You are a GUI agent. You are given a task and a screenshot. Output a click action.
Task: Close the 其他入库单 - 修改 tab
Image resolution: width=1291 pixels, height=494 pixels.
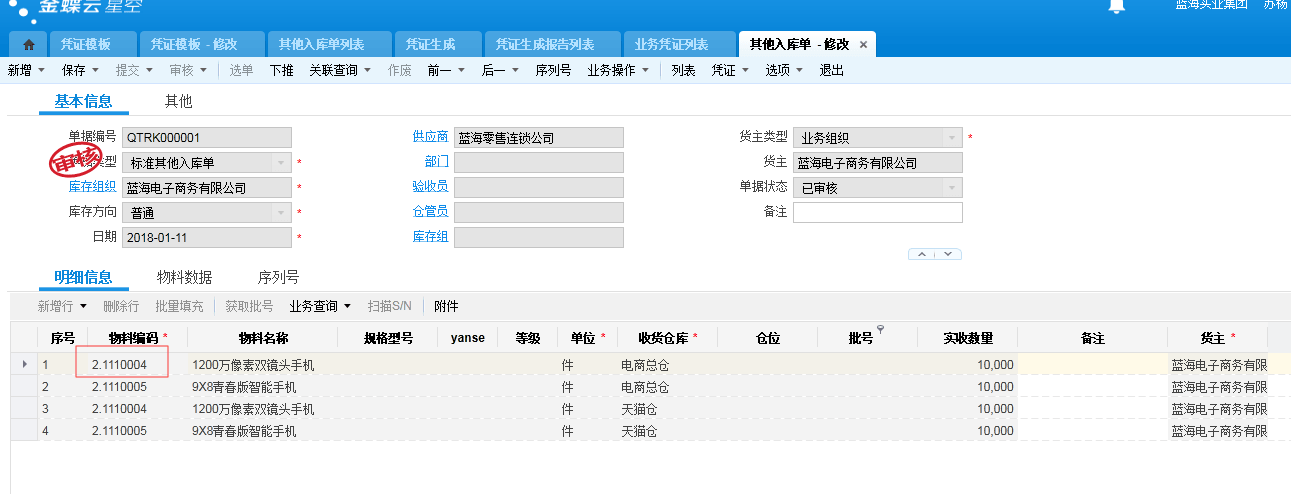(863, 45)
